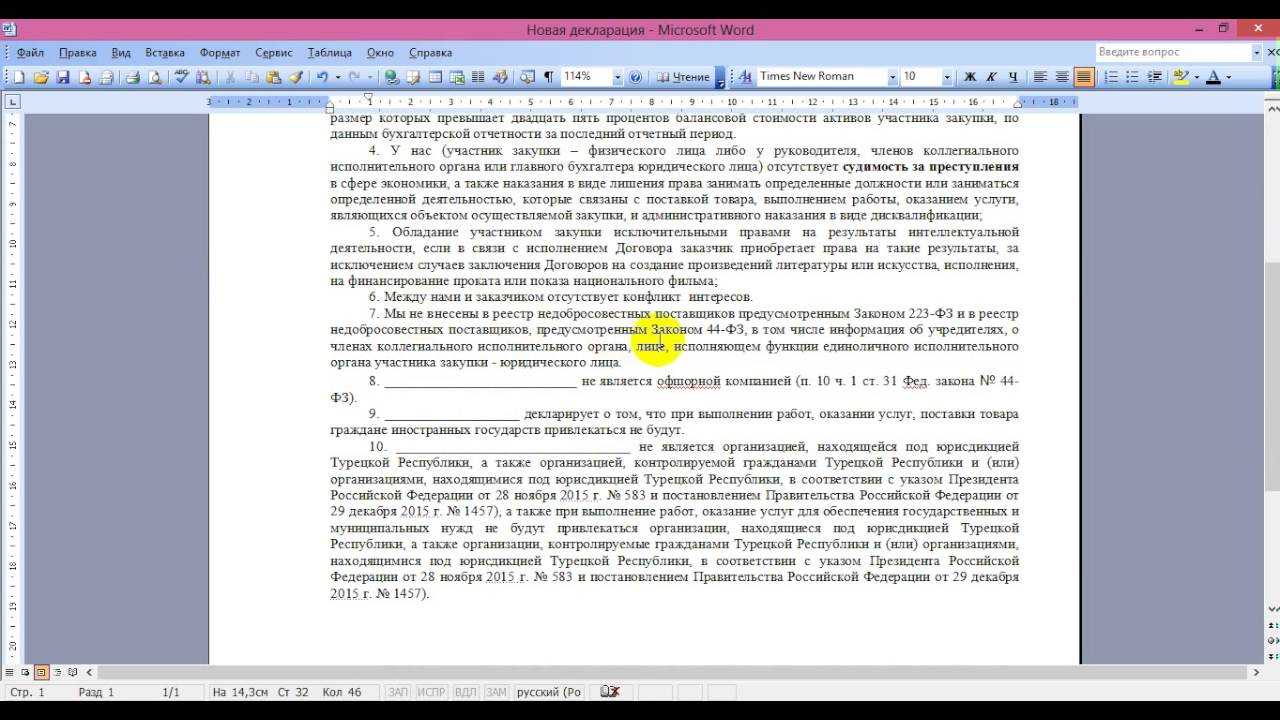Center-align the text

pos(1062,77)
